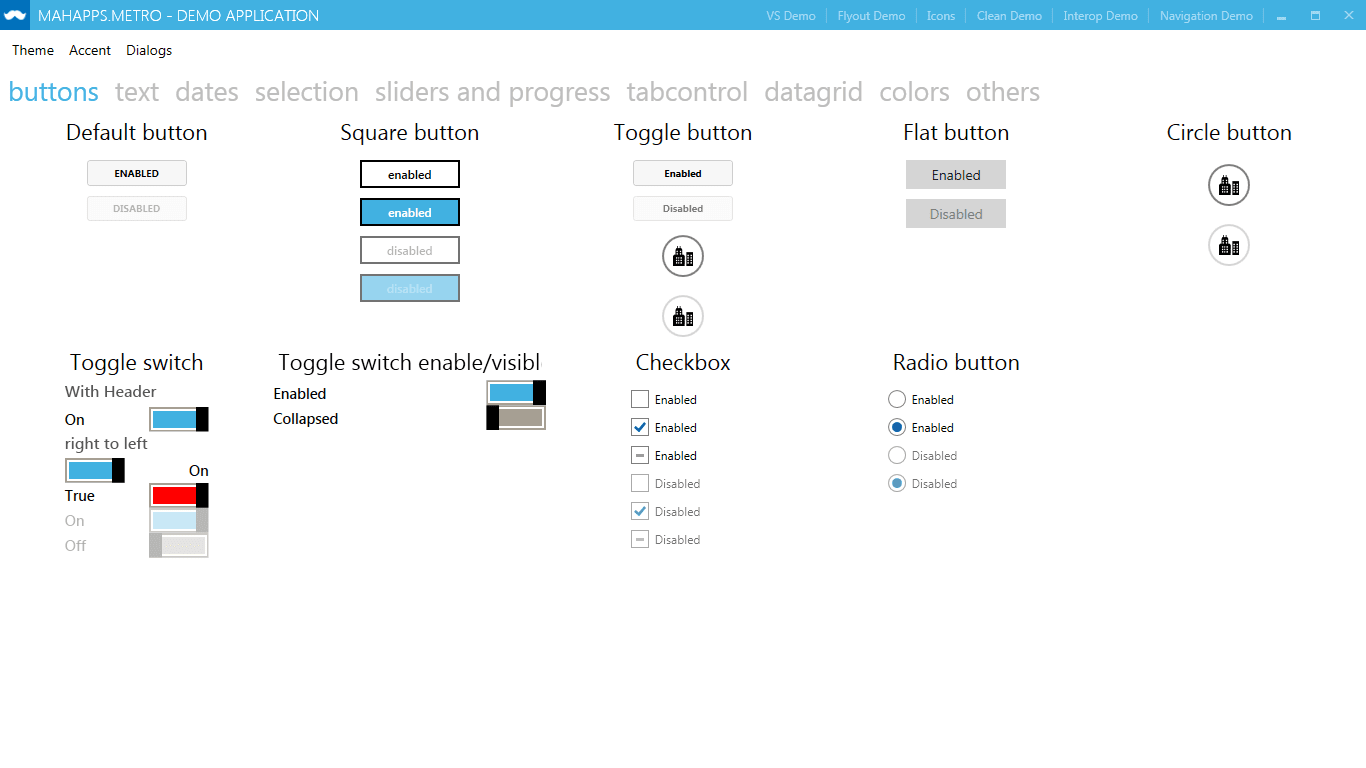
Task: Click the bottom building-icon circle button under Circle button
Action: tap(1228, 245)
